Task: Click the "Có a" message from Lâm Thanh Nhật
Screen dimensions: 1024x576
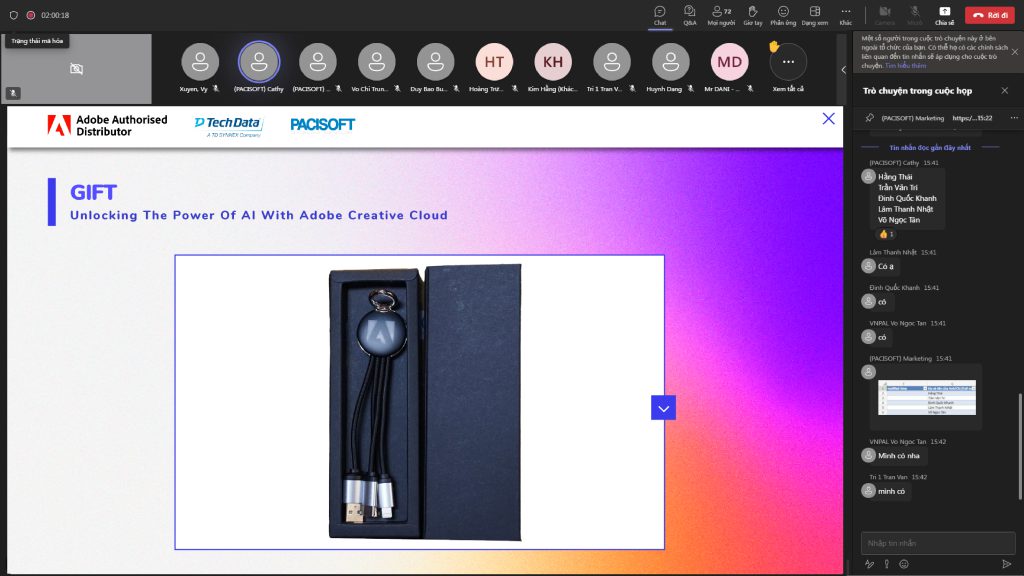Action: [886, 266]
